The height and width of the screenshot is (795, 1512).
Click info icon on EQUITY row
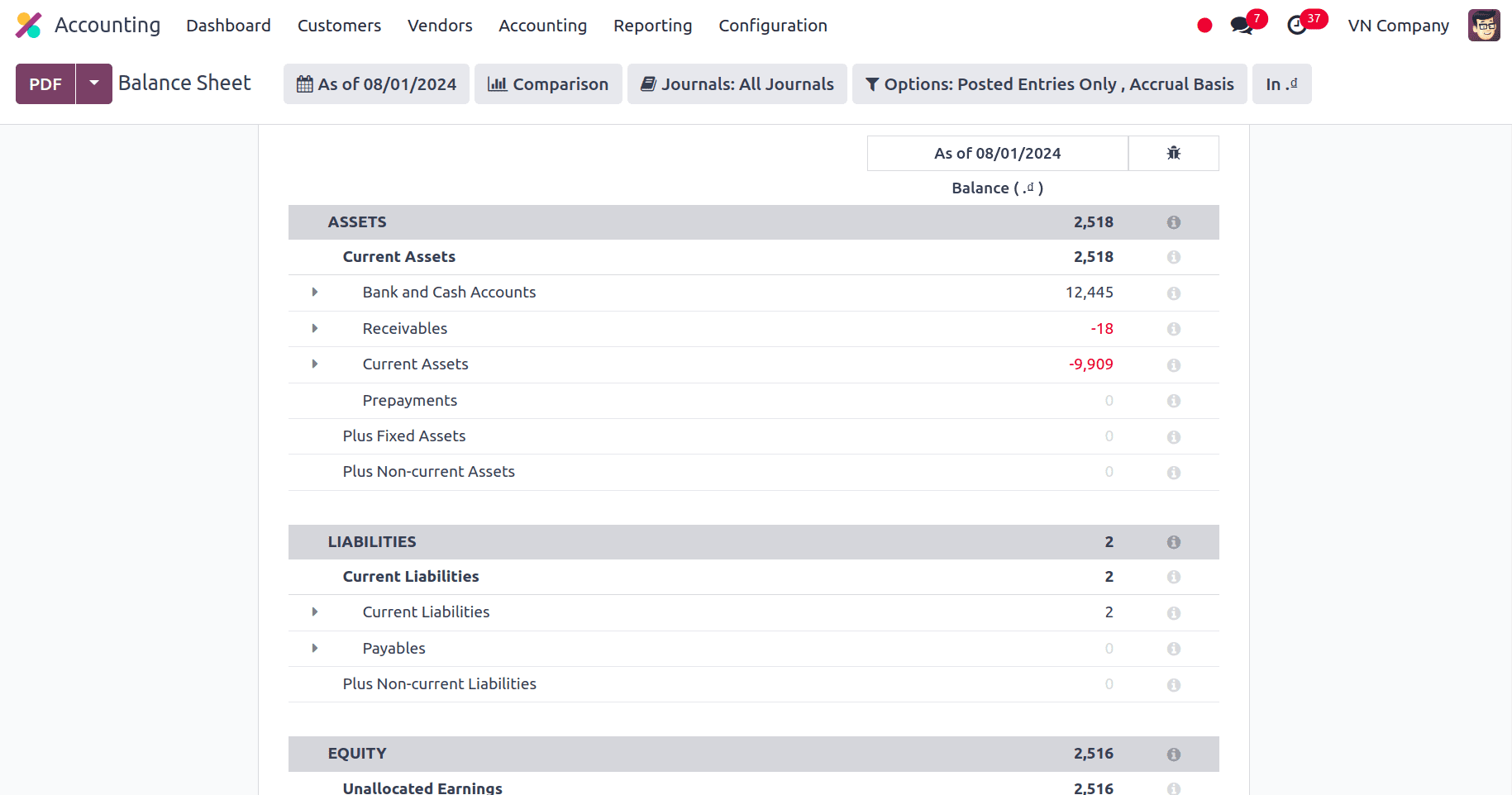(x=1173, y=755)
